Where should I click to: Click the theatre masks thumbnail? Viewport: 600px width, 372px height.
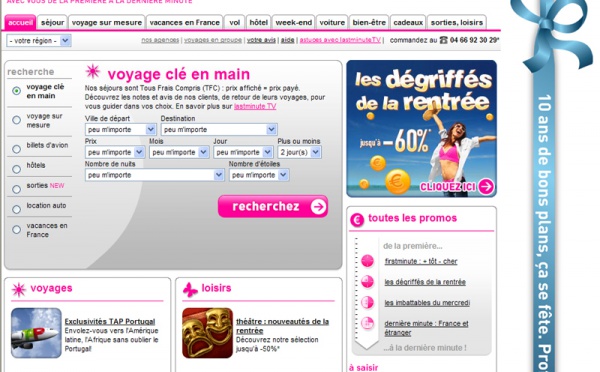coord(207,333)
